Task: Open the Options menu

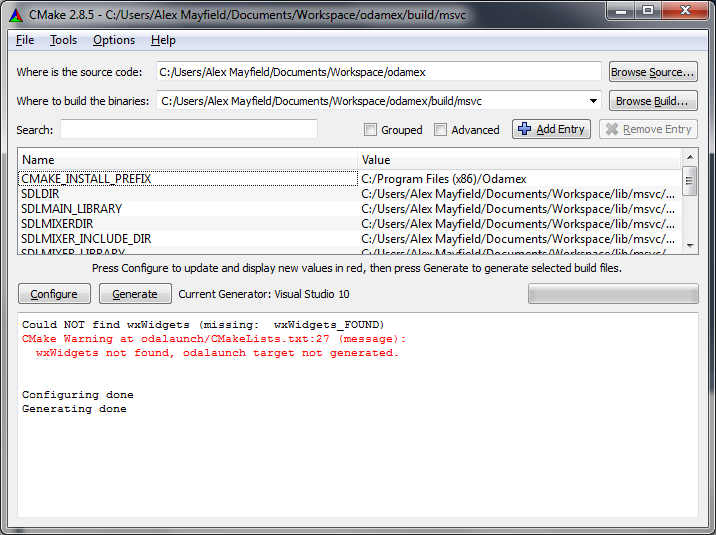Action: point(114,40)
